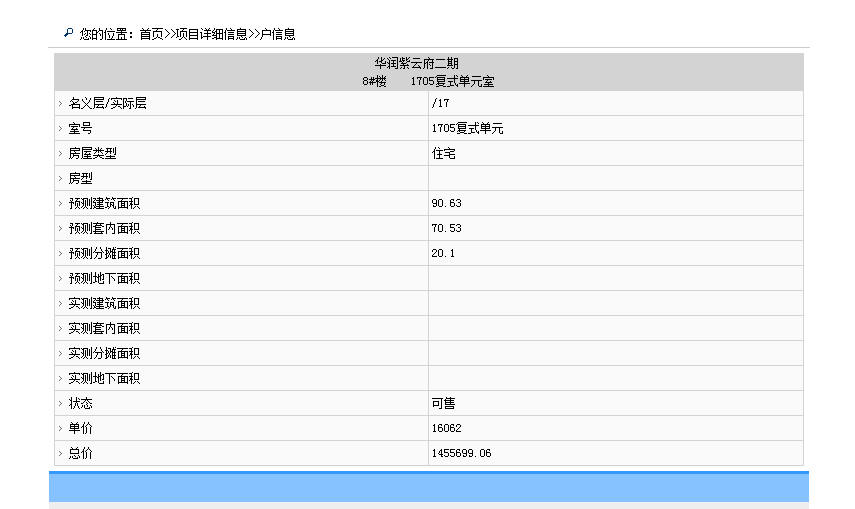Select the 实测建筑面积 label
The height and width of the screenshot is (509, 855).
(x=104, y=303)
